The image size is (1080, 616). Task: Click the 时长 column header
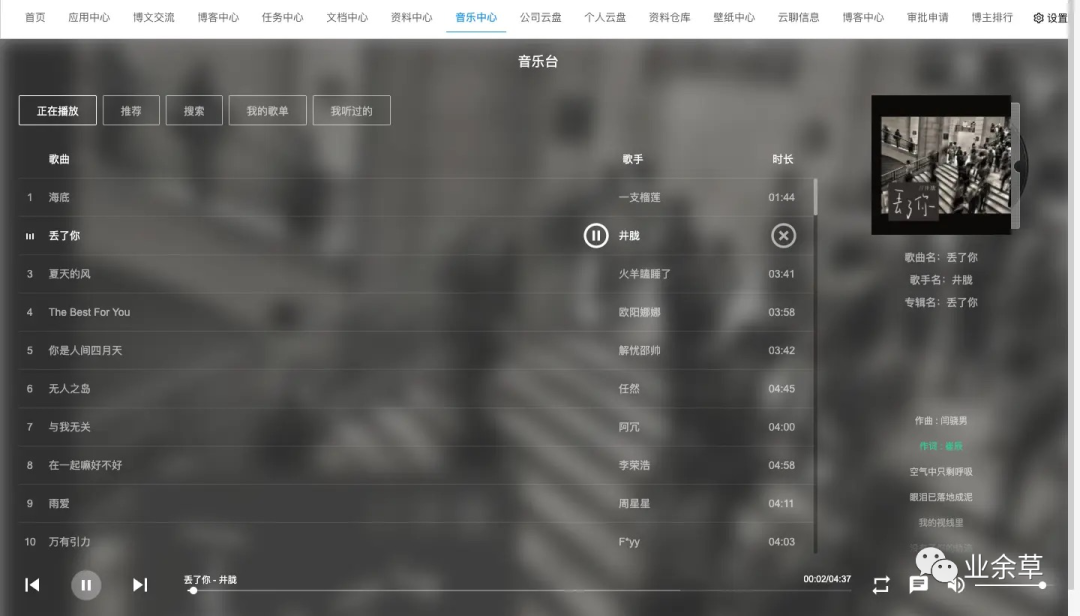point(782,159)
